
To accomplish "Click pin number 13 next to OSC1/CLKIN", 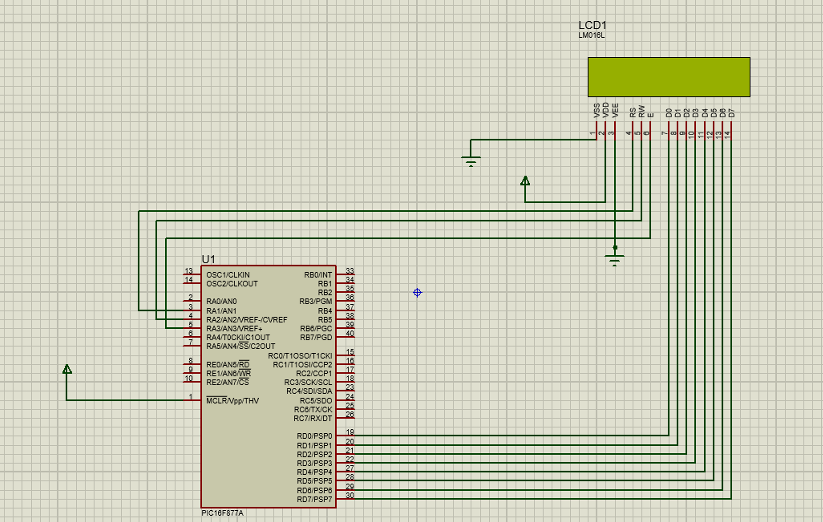I will (188, 271).
